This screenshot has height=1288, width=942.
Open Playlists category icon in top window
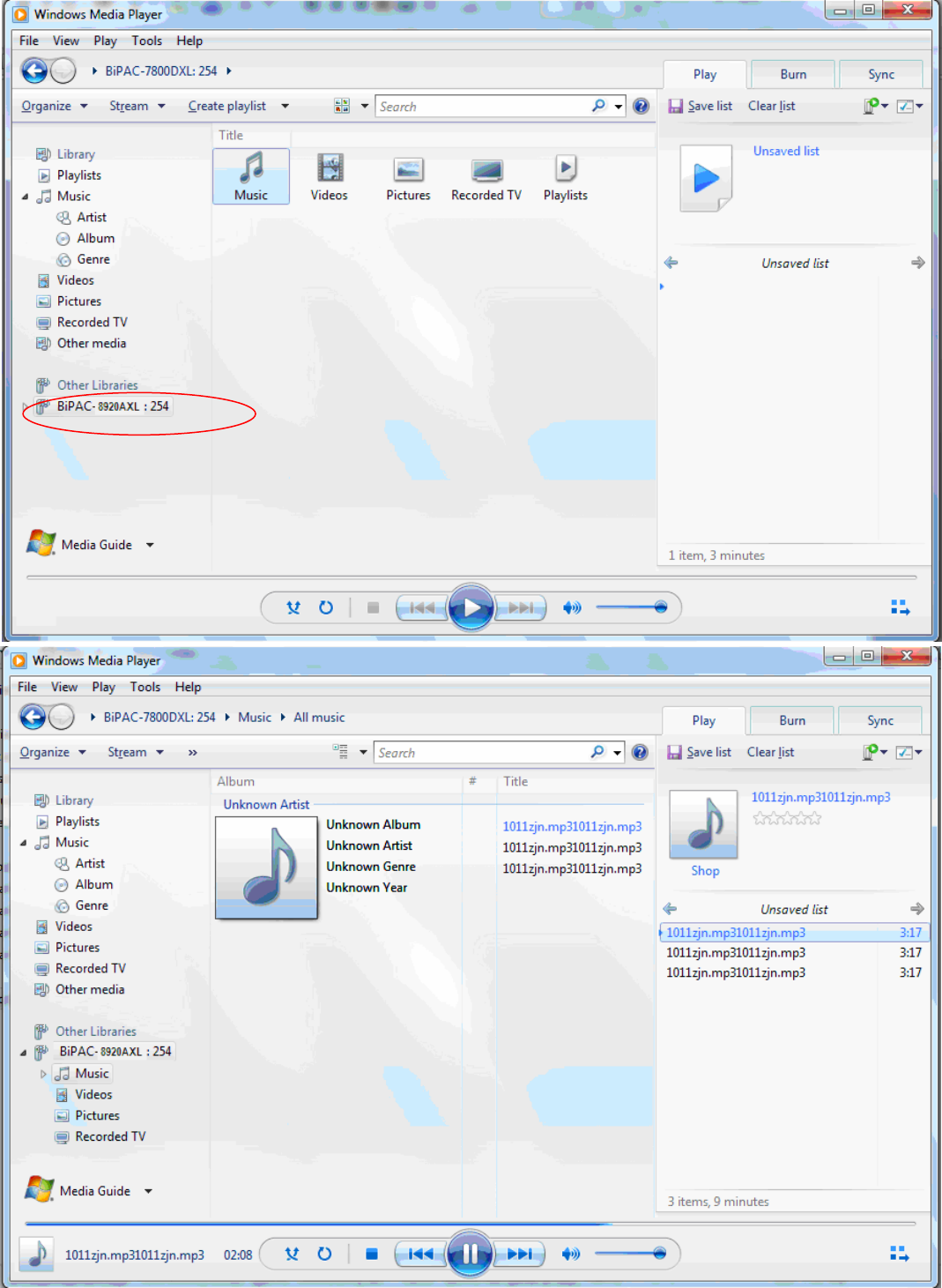(x=566, y=176)
